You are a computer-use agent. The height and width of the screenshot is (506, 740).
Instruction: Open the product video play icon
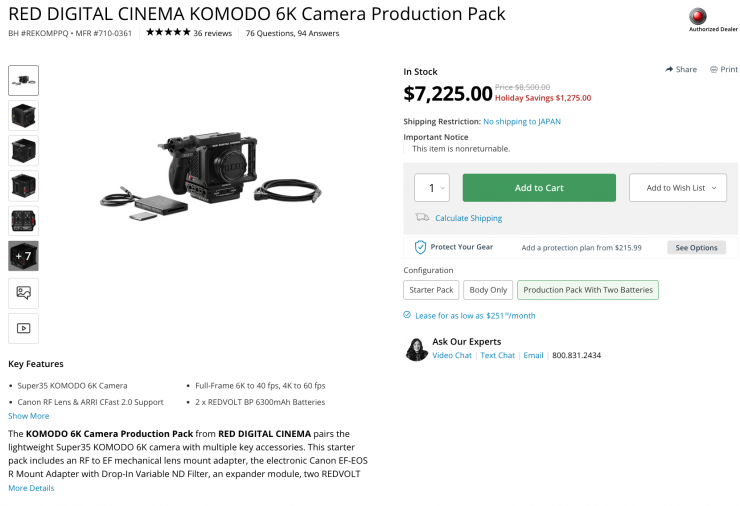pos(23,327)
